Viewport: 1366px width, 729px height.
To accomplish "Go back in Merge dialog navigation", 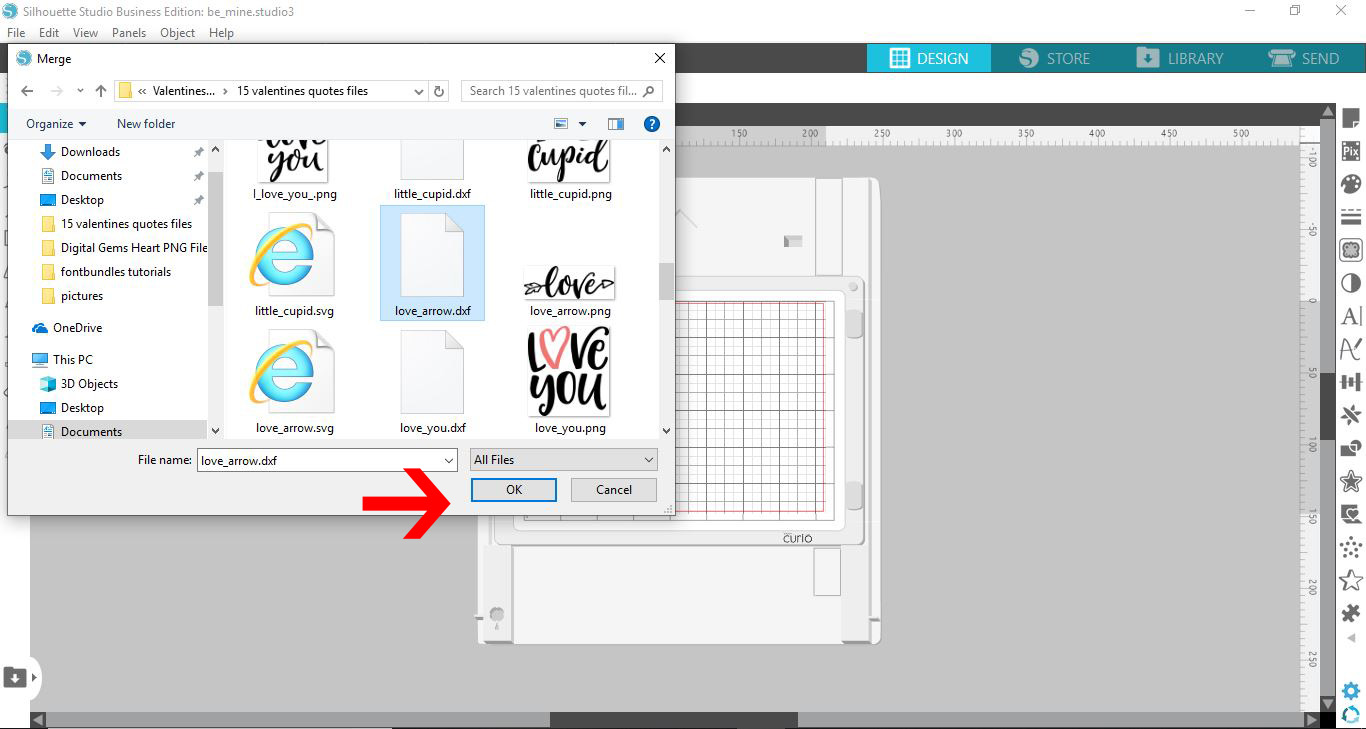I will (x=27, y=91).
